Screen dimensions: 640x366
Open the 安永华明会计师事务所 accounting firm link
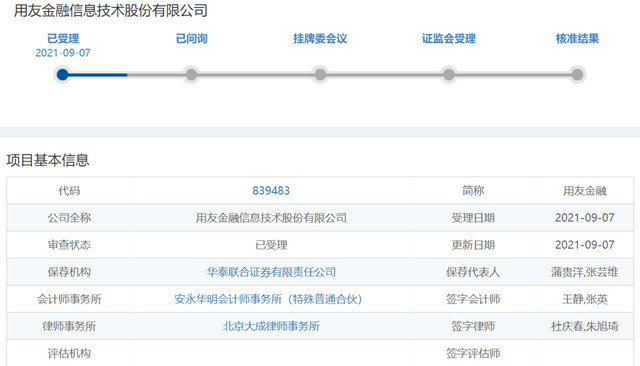[268, 299]
